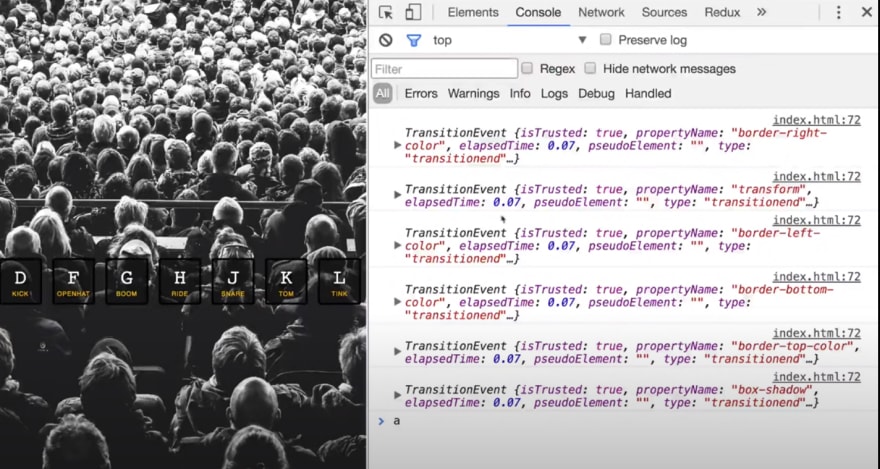Click the "border-top-color" propertyName value text
The width and height of the screenshot is (880, 469).
pyautogui.click(x=793, y=346)
